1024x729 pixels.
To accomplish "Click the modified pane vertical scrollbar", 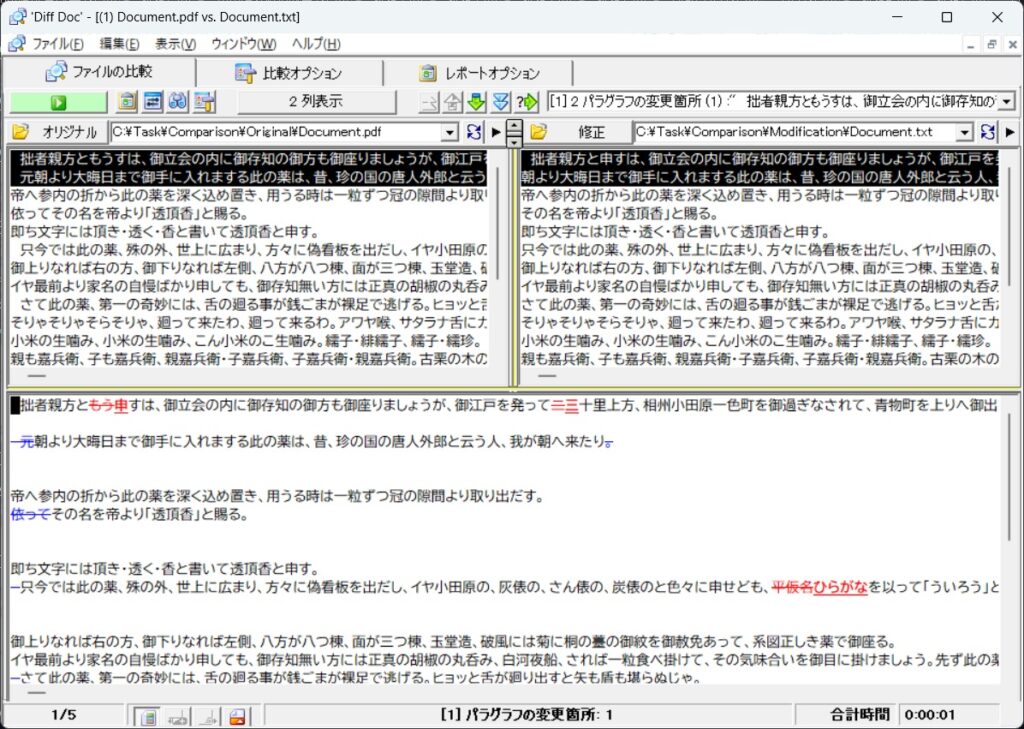I will tap(1010, 227).
